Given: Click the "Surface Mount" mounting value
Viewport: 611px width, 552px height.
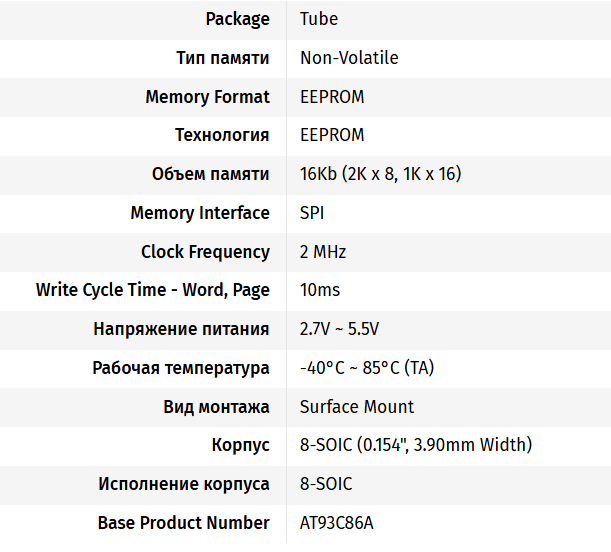Looking at the screenshot, I should tap(357, 407).
